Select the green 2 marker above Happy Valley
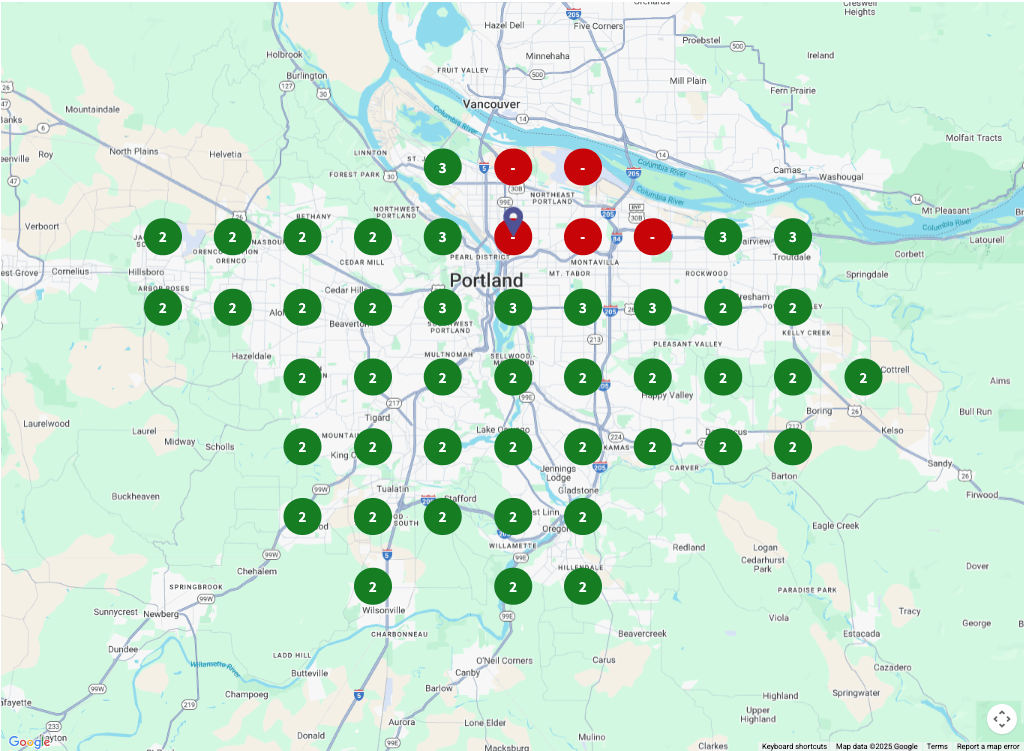 652,377
